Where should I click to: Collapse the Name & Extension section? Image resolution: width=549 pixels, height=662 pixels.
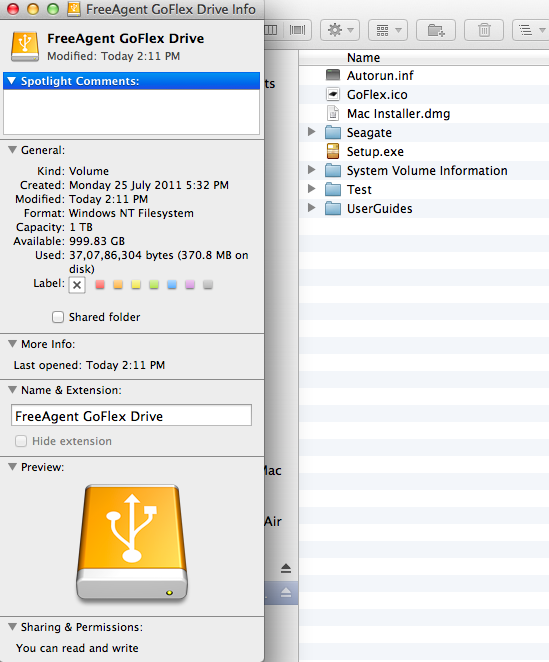pyautogui.click(x=12, y=390)
